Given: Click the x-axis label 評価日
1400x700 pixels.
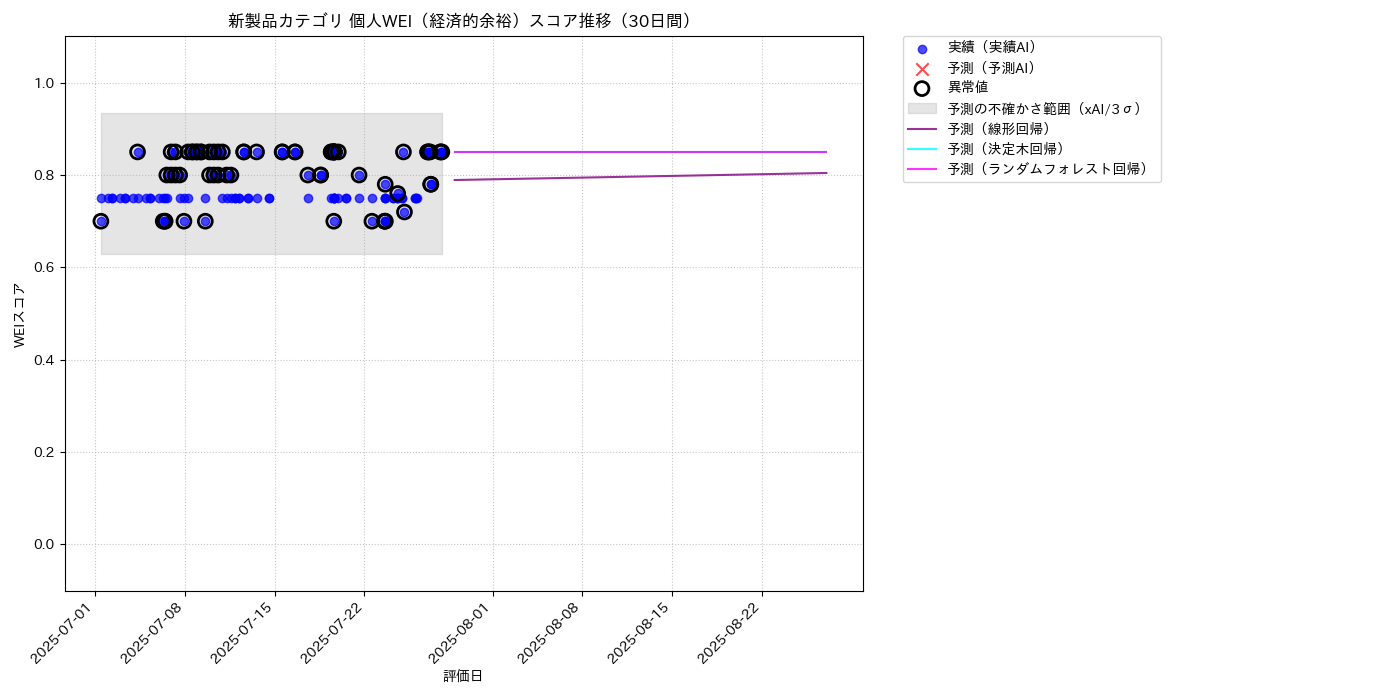Looking at the screenshot, I should 463,677.
